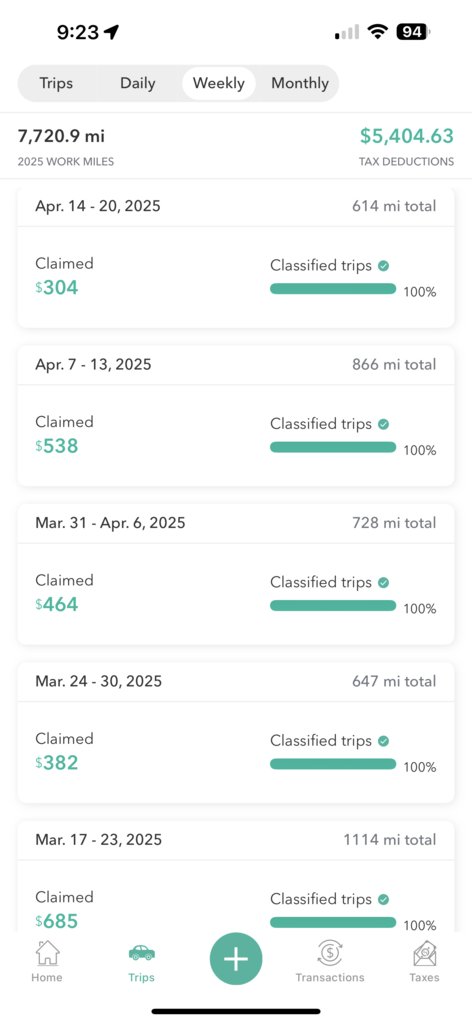Tap the Trips car icon
Image resolution: width=472 pixels, height=1023 pixels.
coord(142,953)
